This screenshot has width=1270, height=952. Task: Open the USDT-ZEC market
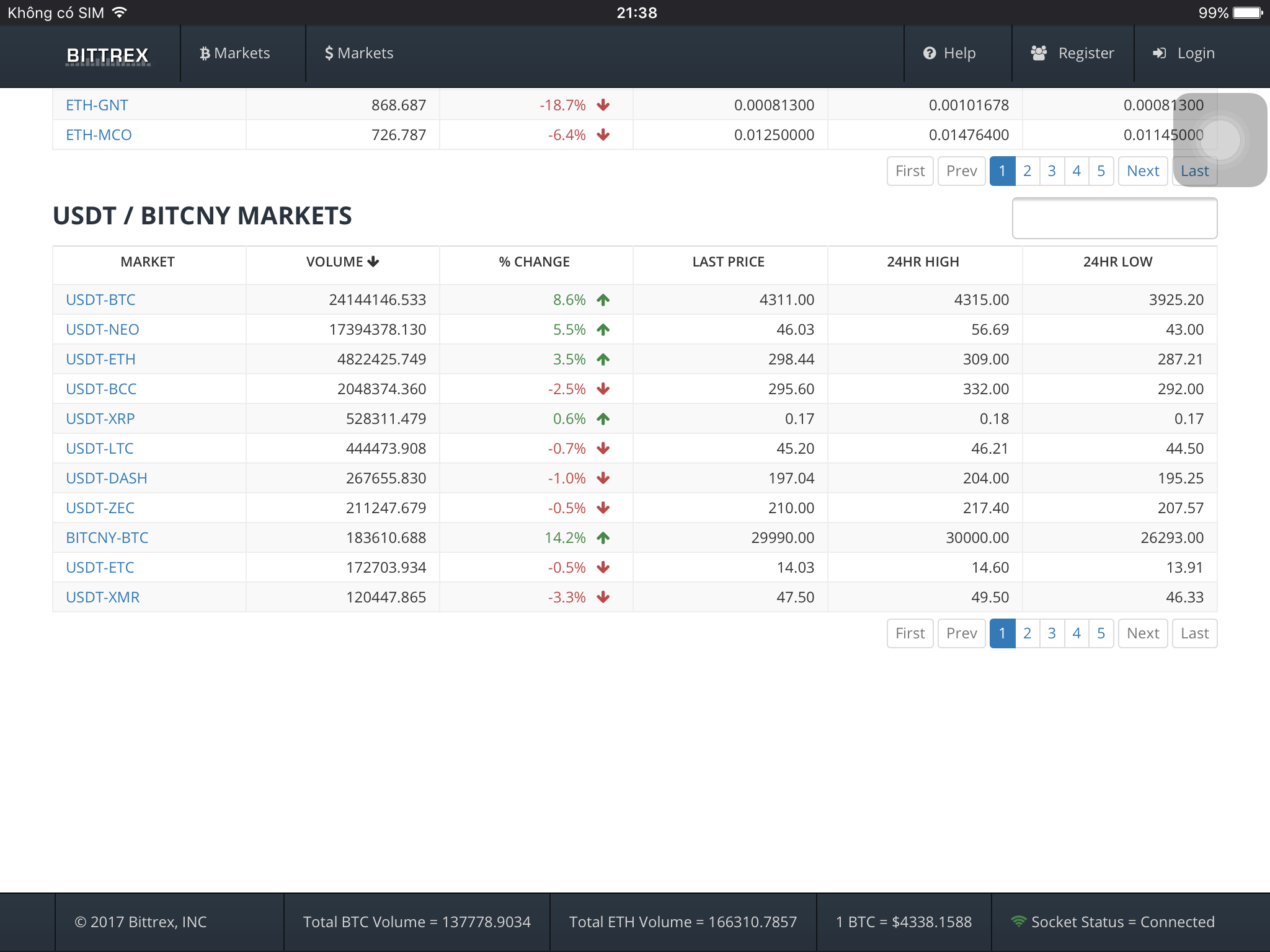tap(100, 508)
